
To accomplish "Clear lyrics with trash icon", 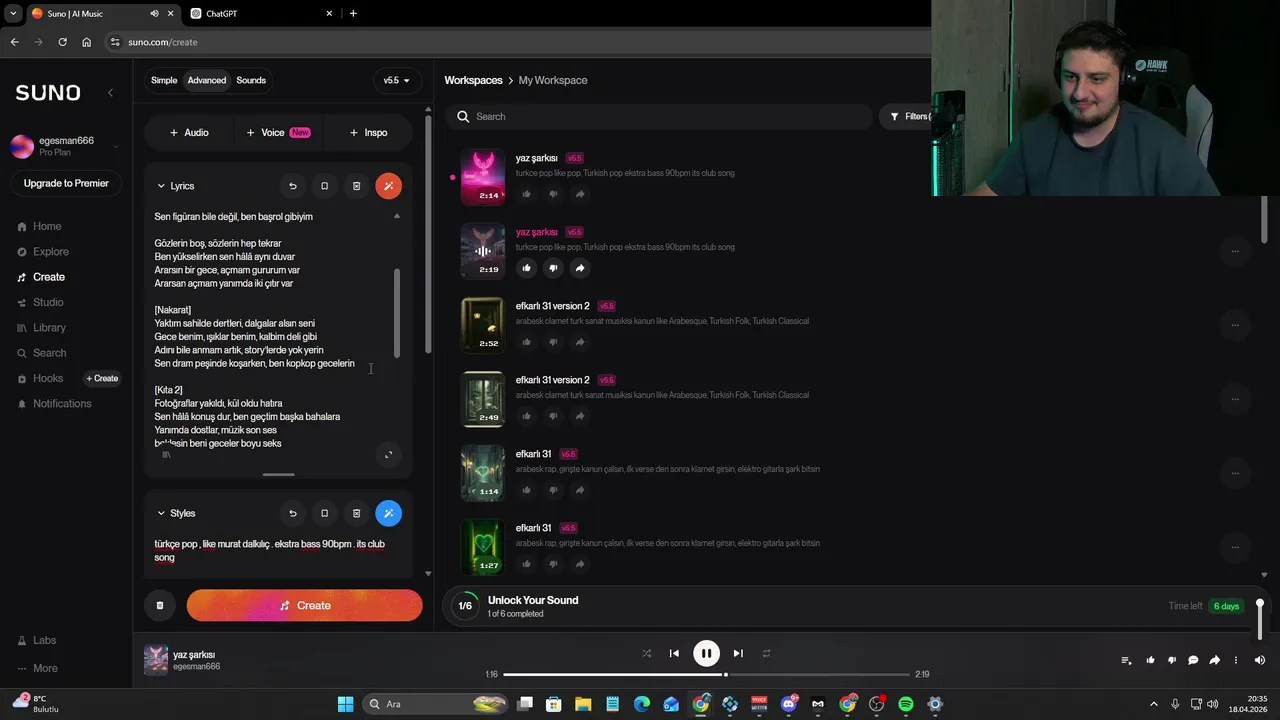I will point(356,186).
